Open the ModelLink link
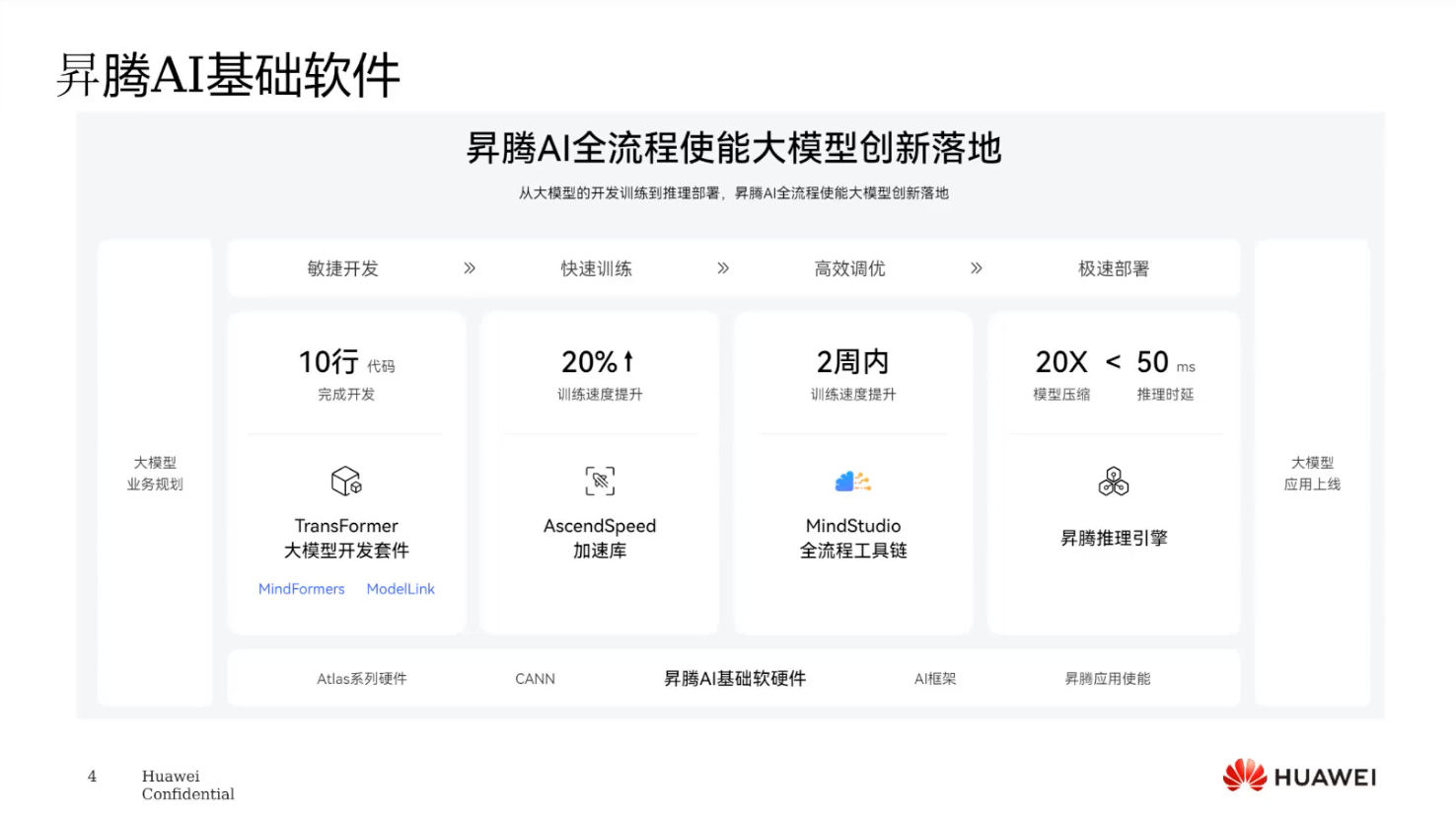The width and height of the screenshot is (1456, 819). pyautogui.click(x=400, y=589)
